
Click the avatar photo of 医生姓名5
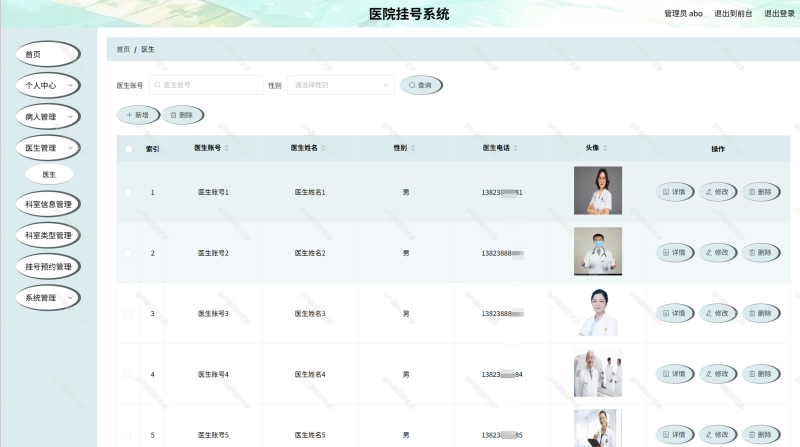[597, 429]
